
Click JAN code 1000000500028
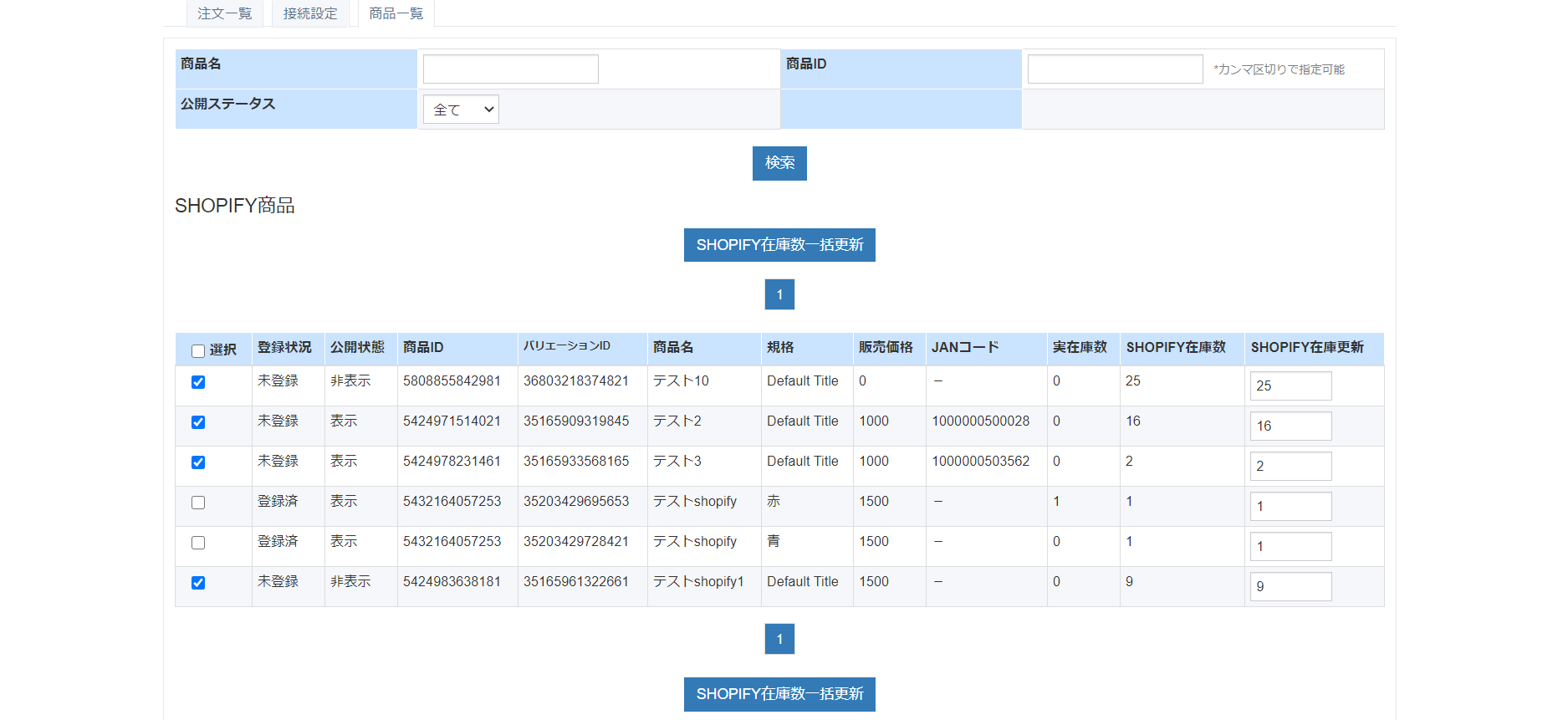pyautogui.click(x=981, y=421)
